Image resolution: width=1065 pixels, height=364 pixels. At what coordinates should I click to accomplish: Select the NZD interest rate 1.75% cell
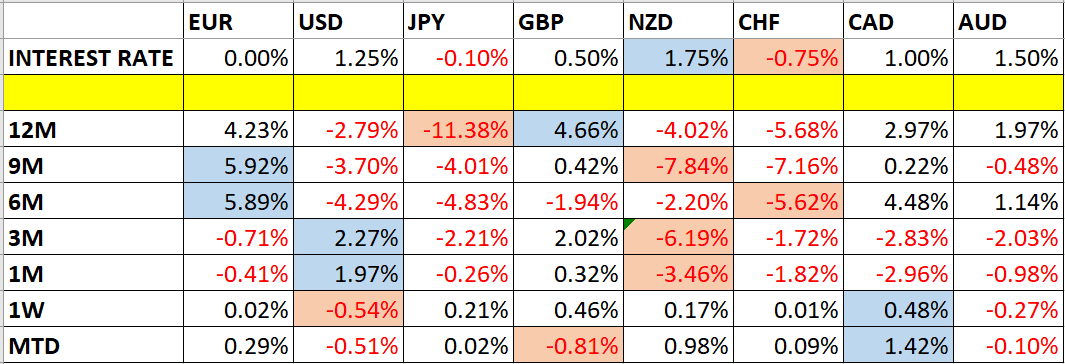[678, 57]
